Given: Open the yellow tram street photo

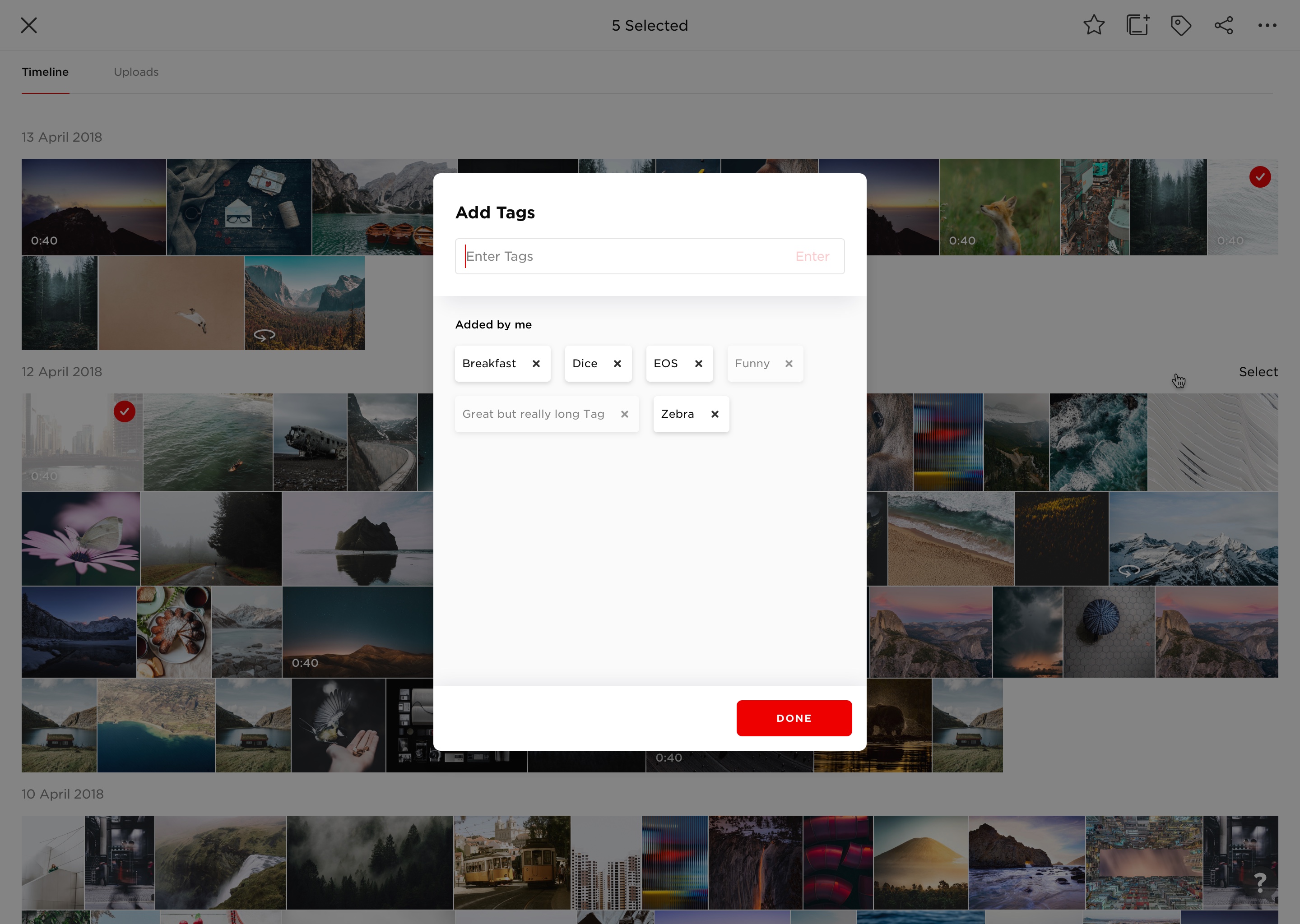Looking at the screenshot, I should point(512,862).
